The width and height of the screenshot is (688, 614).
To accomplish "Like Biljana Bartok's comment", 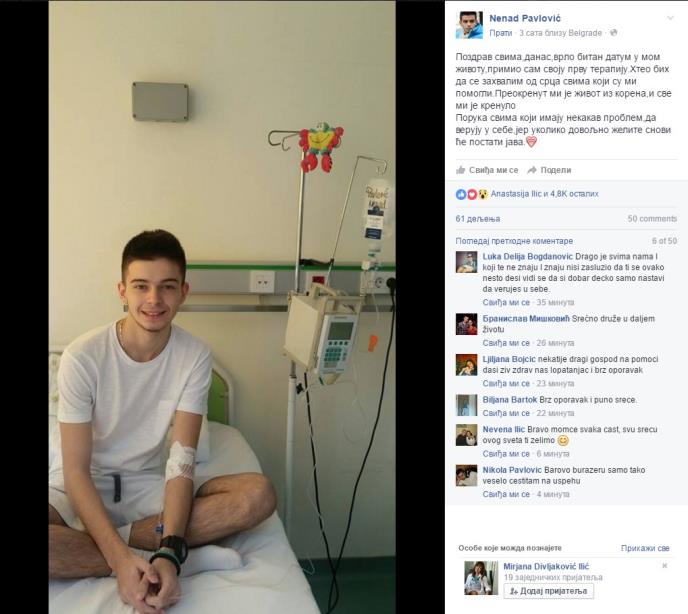I will point(506,413).
